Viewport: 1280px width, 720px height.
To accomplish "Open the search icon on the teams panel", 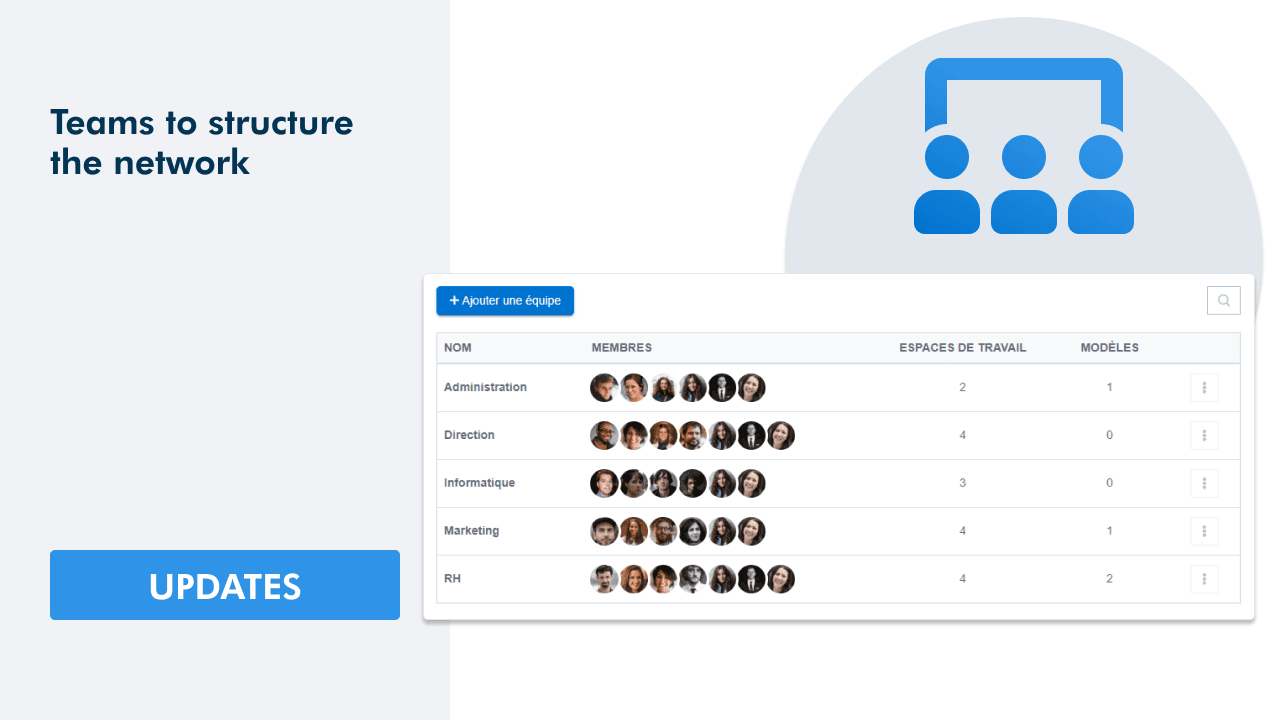I will point(1223,300).
